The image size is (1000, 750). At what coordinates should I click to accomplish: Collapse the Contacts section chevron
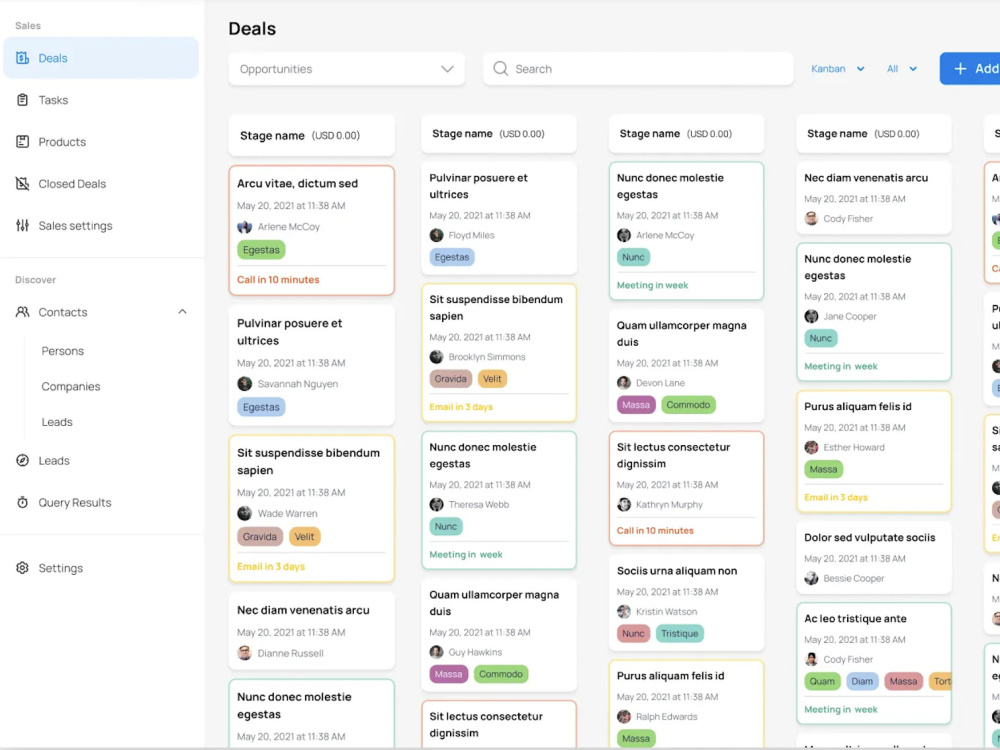coord(182,312)
